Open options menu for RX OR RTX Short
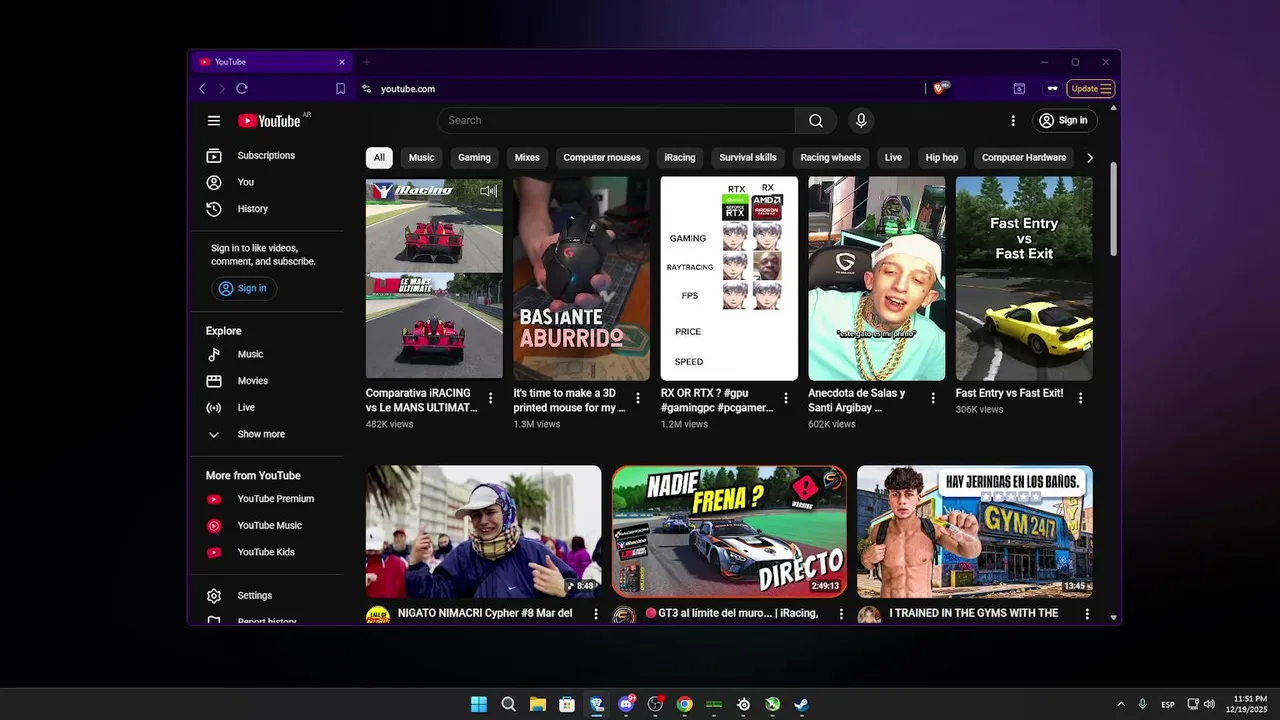The height and width of the screenshot is (720, 1280). click(785, 398)
